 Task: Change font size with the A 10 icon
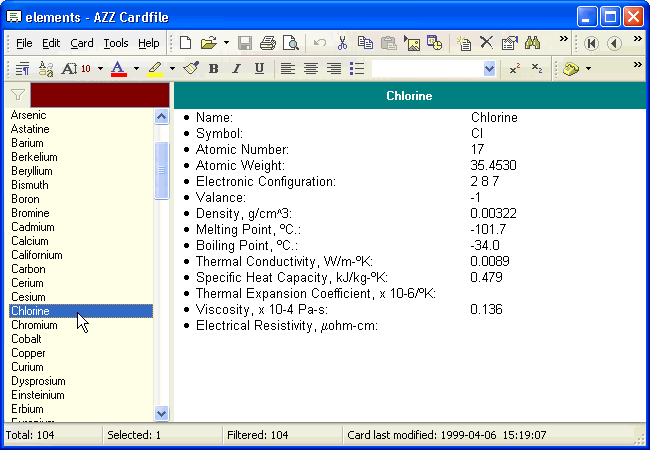coord(76,69)
